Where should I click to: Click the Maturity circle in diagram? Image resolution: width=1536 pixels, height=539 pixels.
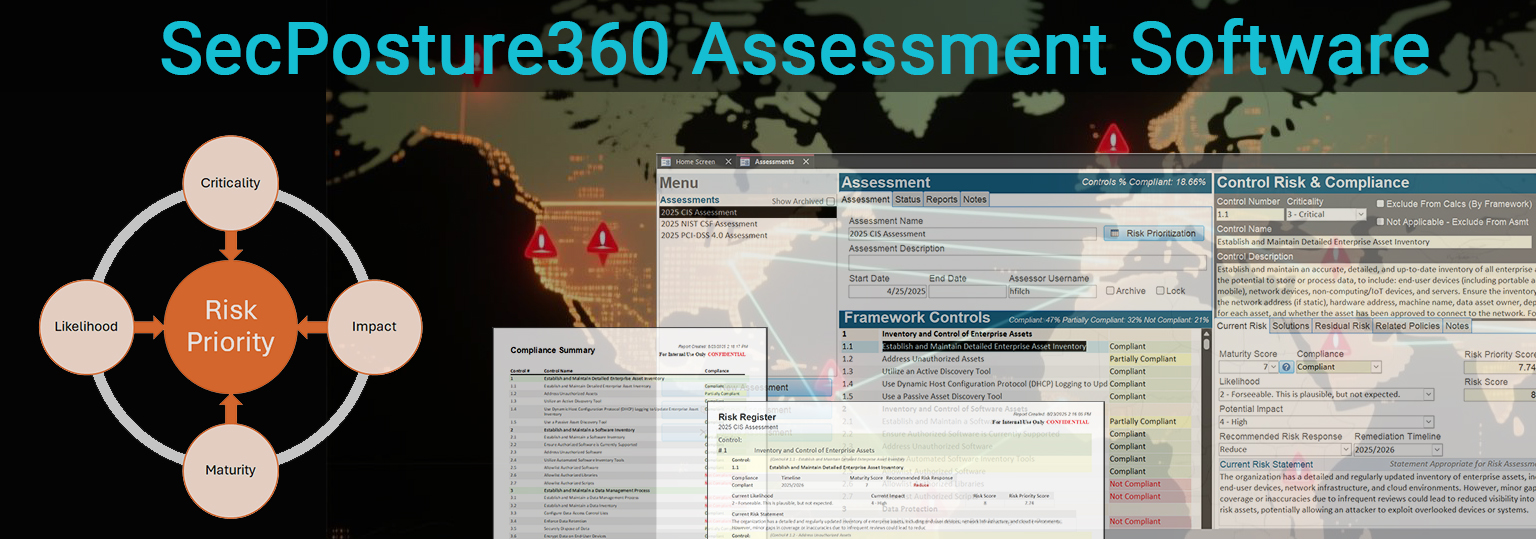click(231, 469)
